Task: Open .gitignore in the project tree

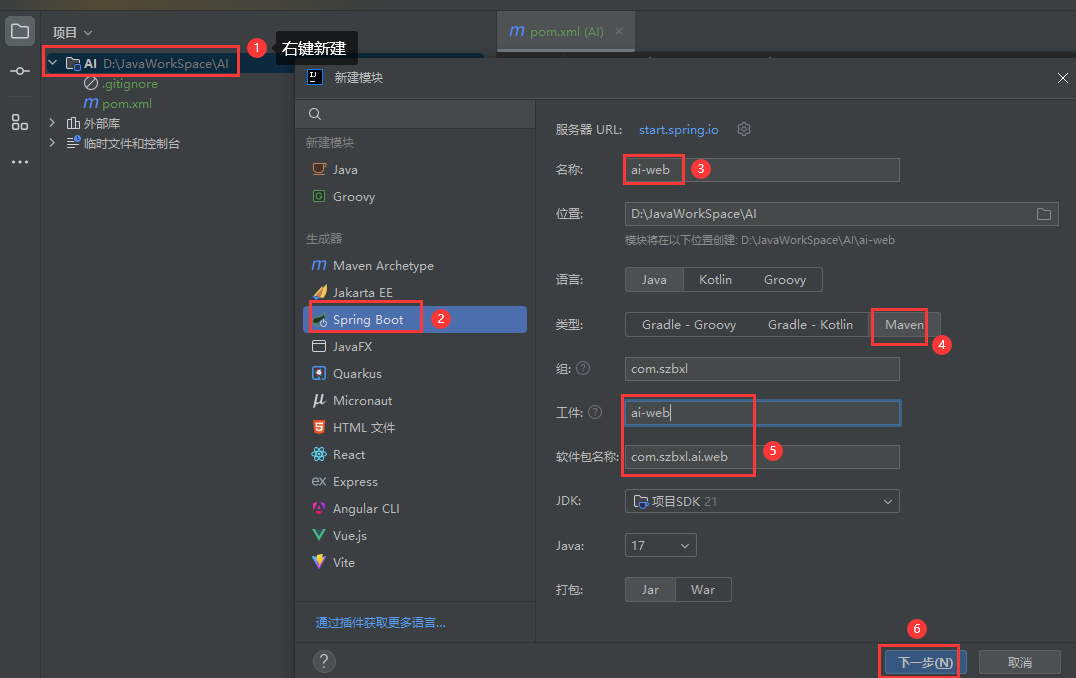Action: click(121, 84)
